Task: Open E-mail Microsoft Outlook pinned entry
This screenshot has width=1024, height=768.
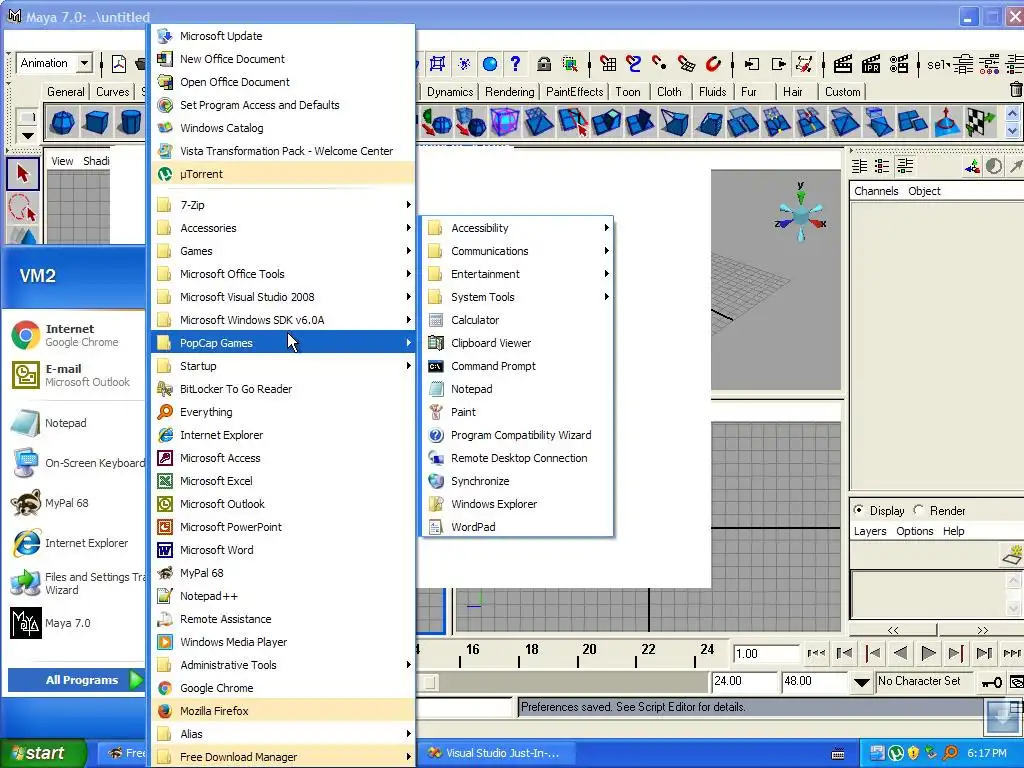Action: pos(75,375)
